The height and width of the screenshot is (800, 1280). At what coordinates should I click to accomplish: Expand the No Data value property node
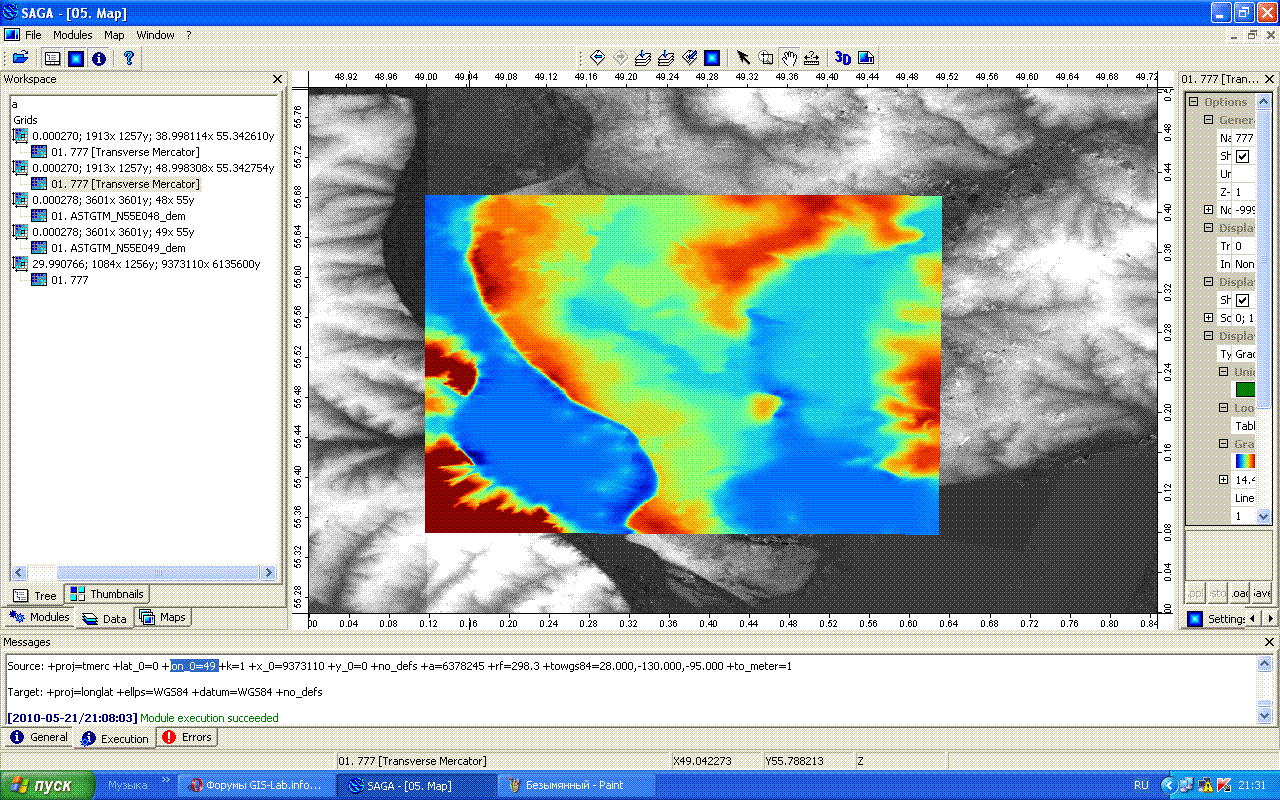[x=1209, y=210]
